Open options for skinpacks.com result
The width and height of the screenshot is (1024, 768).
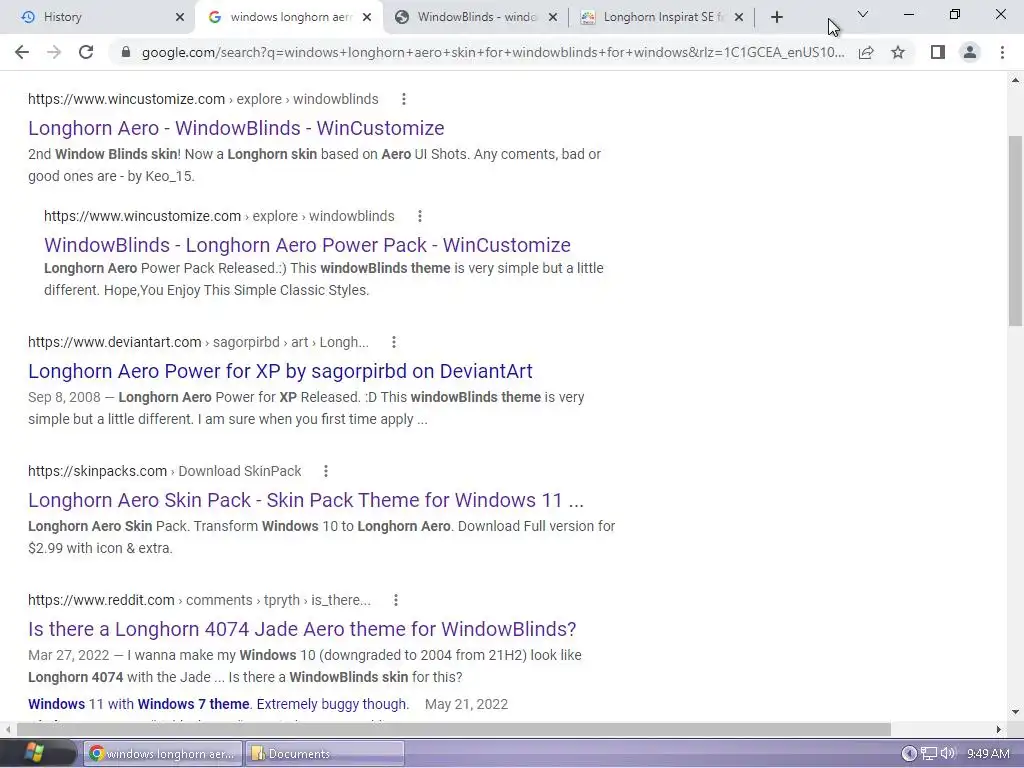click(x=326, y=471)
